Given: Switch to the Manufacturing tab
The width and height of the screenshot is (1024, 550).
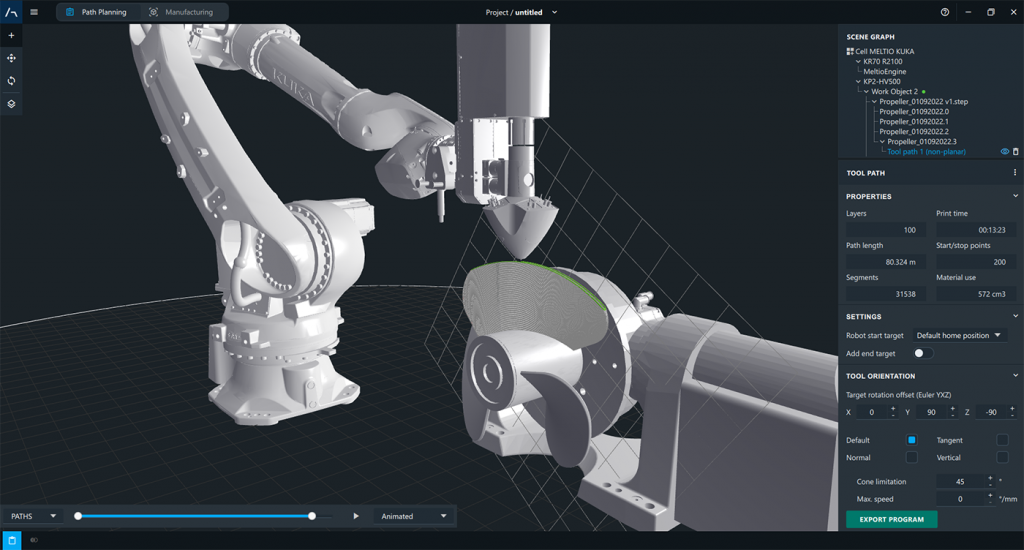Looking at the screenshot, I should point(181,12).
